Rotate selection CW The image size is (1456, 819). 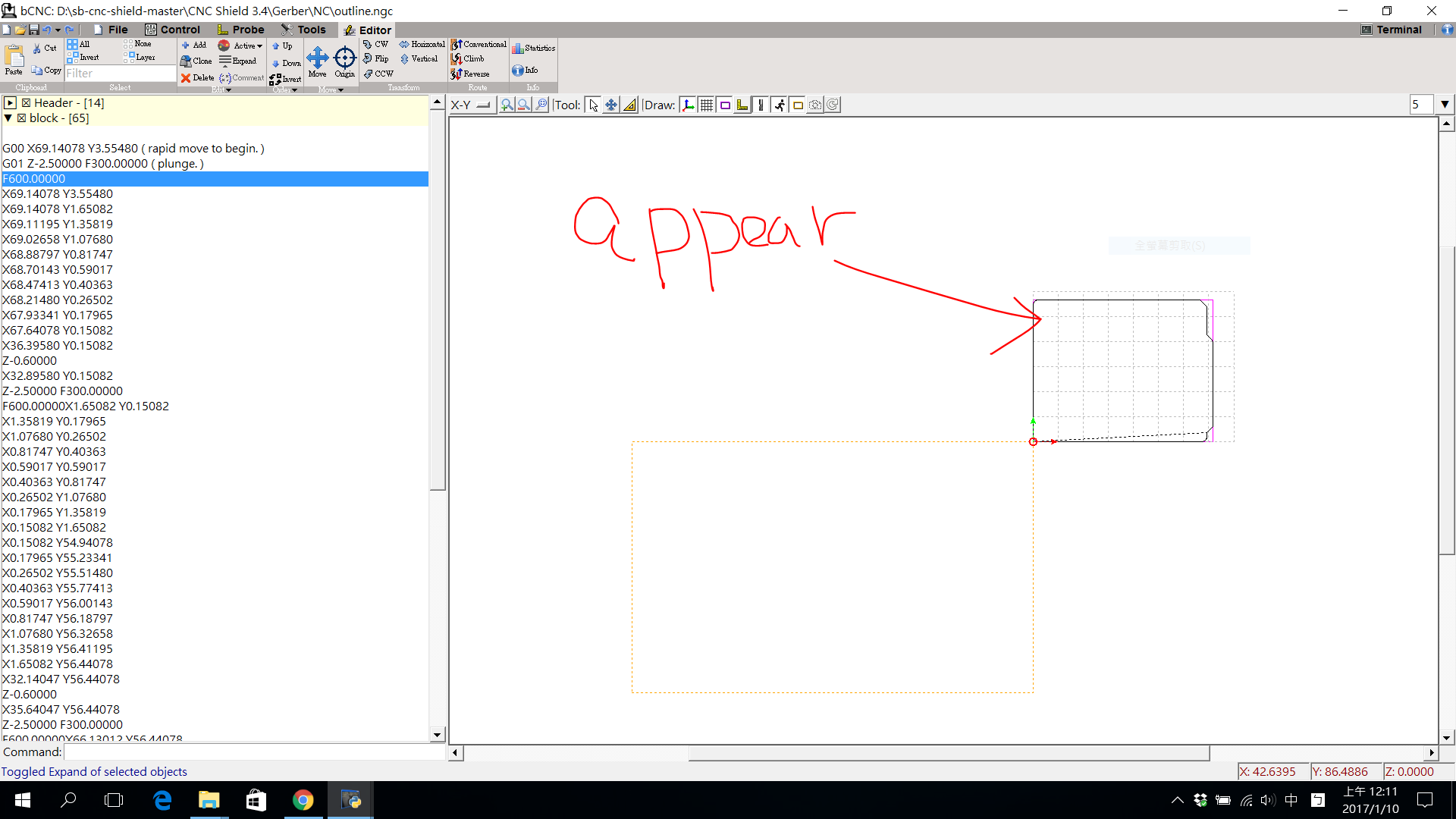[x=375, y=45]
